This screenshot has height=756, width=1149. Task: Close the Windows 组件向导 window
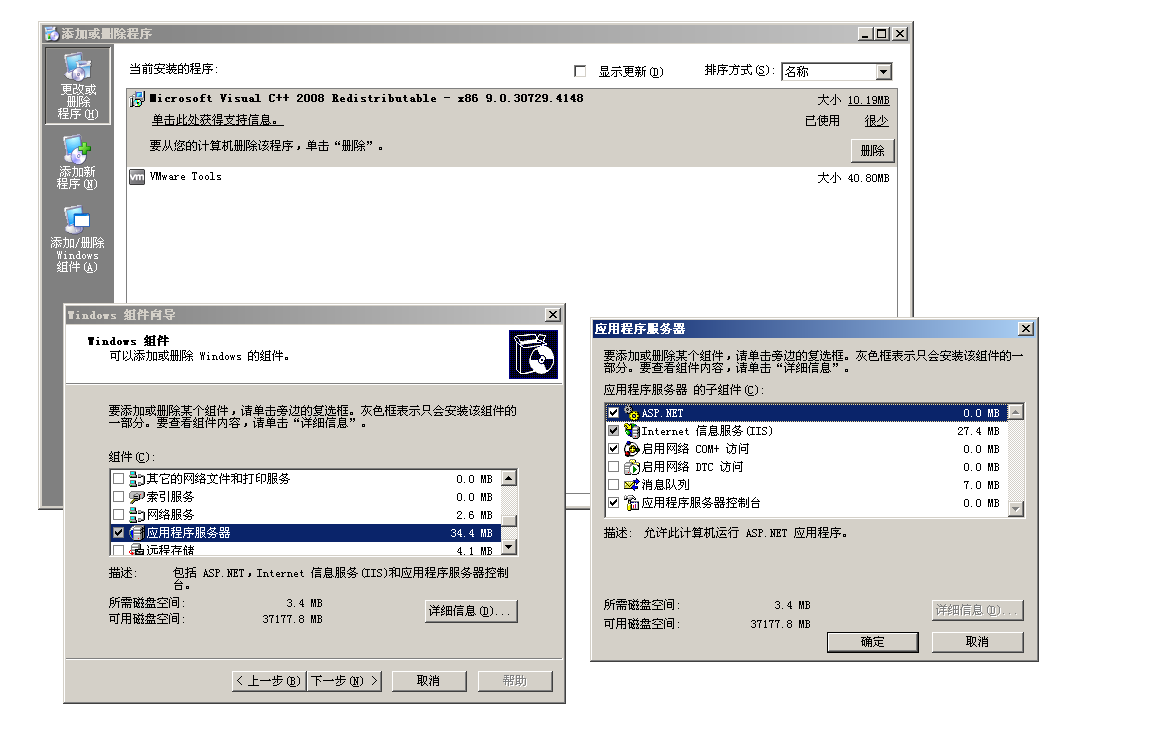coord(553,315)
